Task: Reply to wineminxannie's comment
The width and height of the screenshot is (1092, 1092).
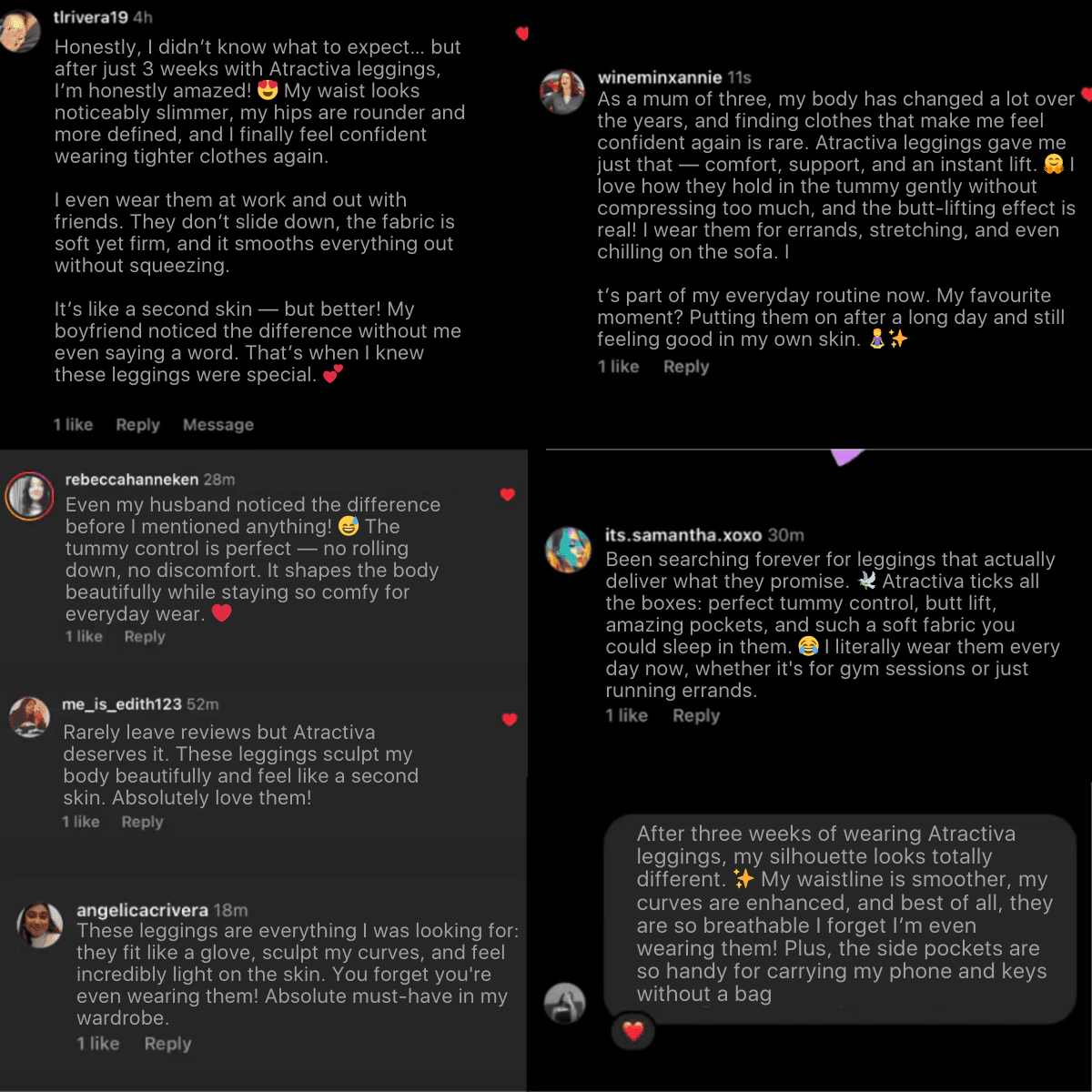Action: point(686,367)
